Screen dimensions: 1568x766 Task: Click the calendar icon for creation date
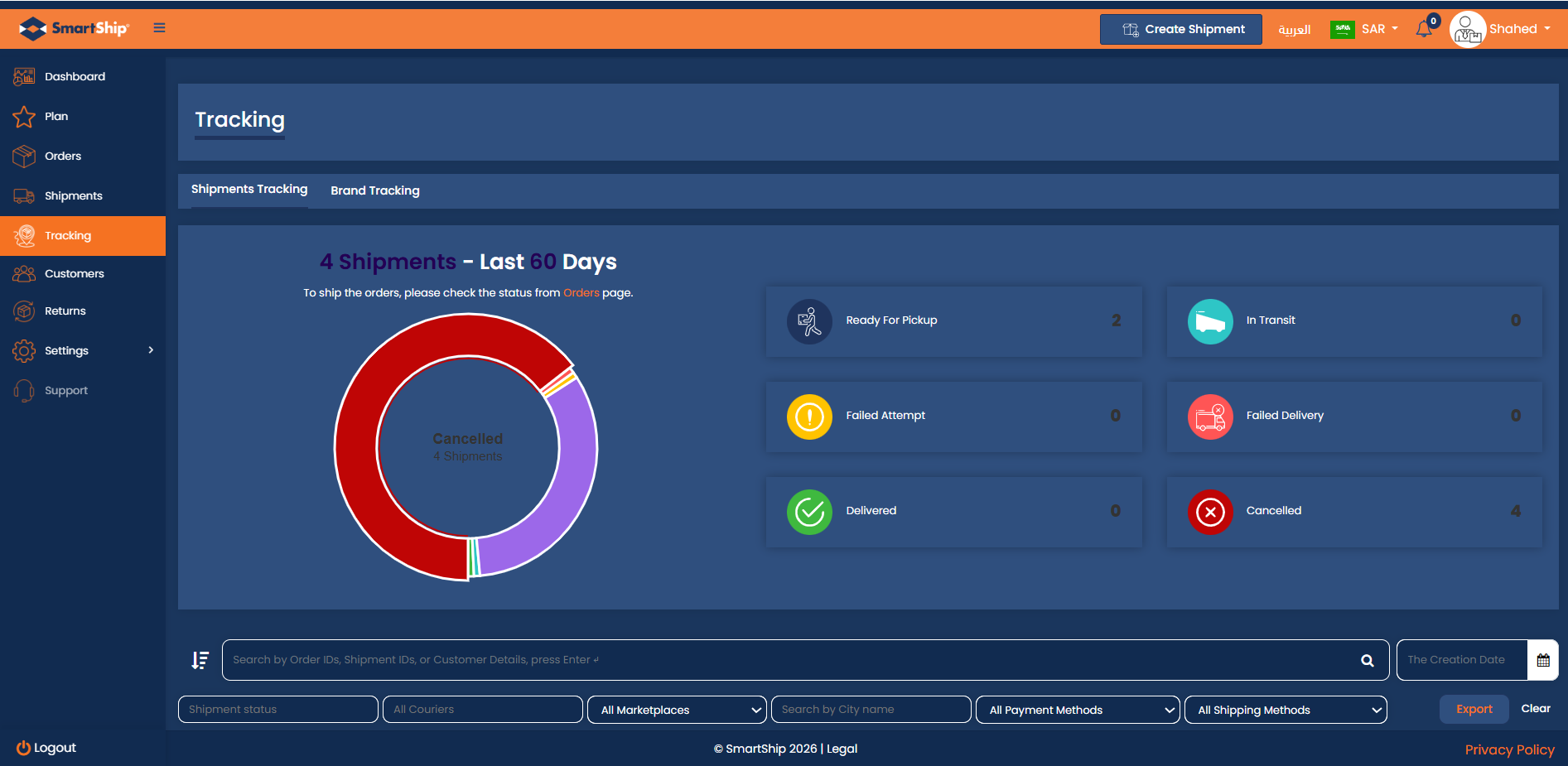tap(1542, 660)
